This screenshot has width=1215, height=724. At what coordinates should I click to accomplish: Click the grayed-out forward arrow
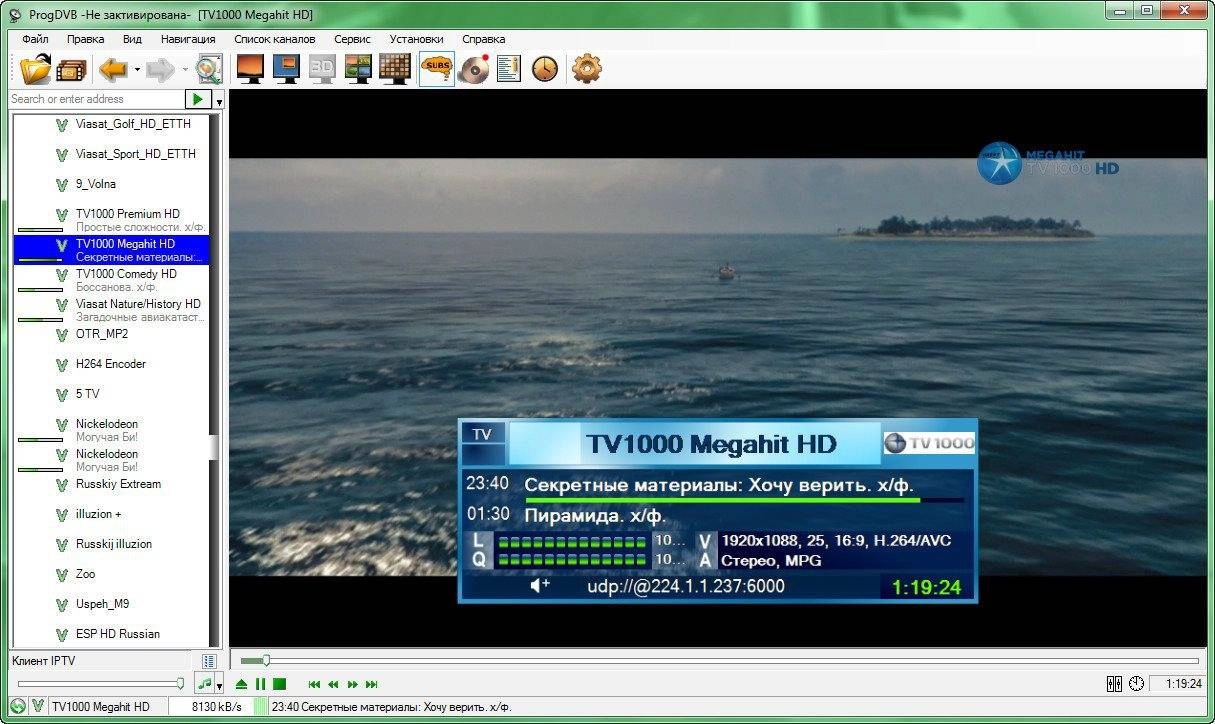pyautogui.click(x=160, y=69)
